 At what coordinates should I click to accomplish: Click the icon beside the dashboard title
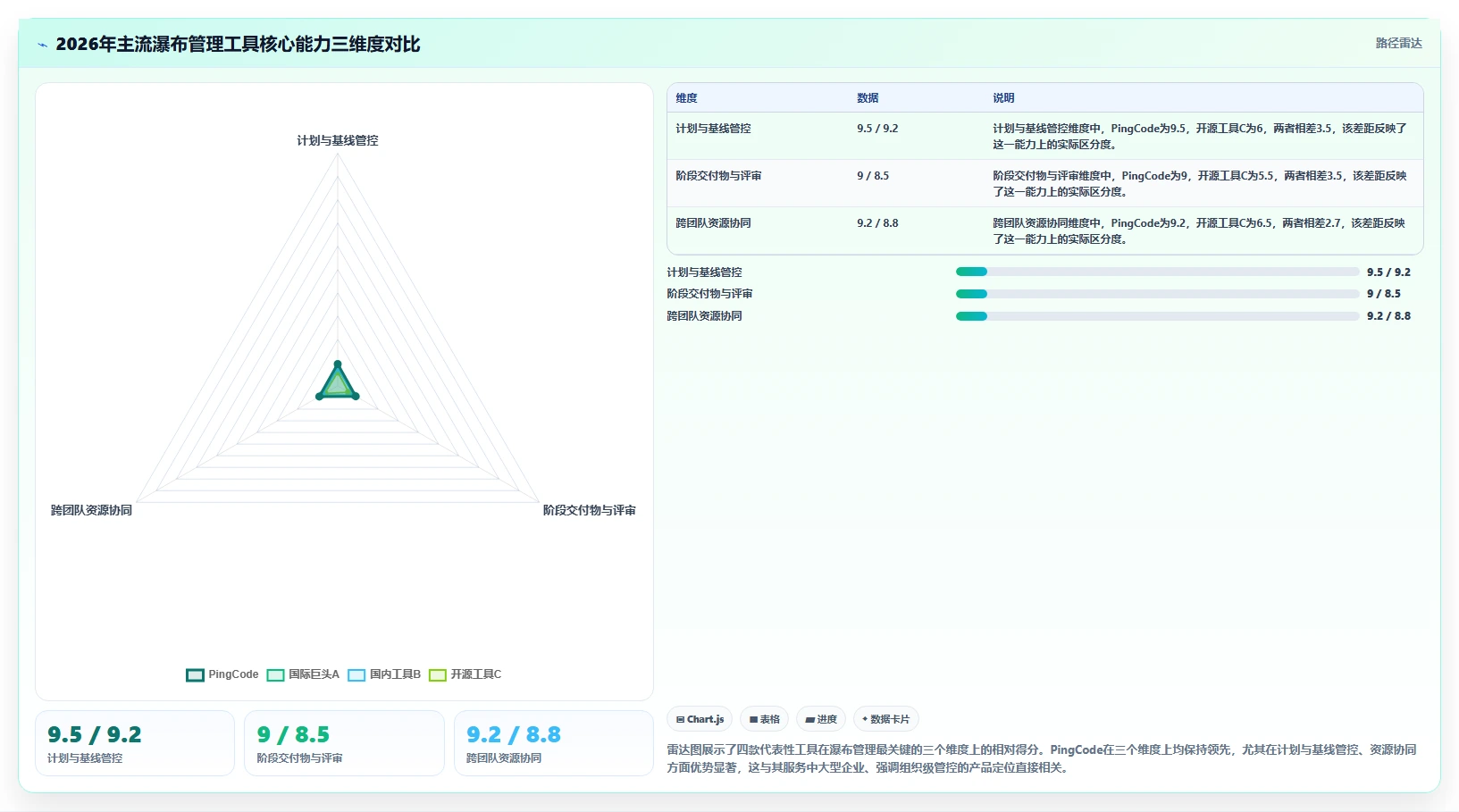(x=42, y=45)
